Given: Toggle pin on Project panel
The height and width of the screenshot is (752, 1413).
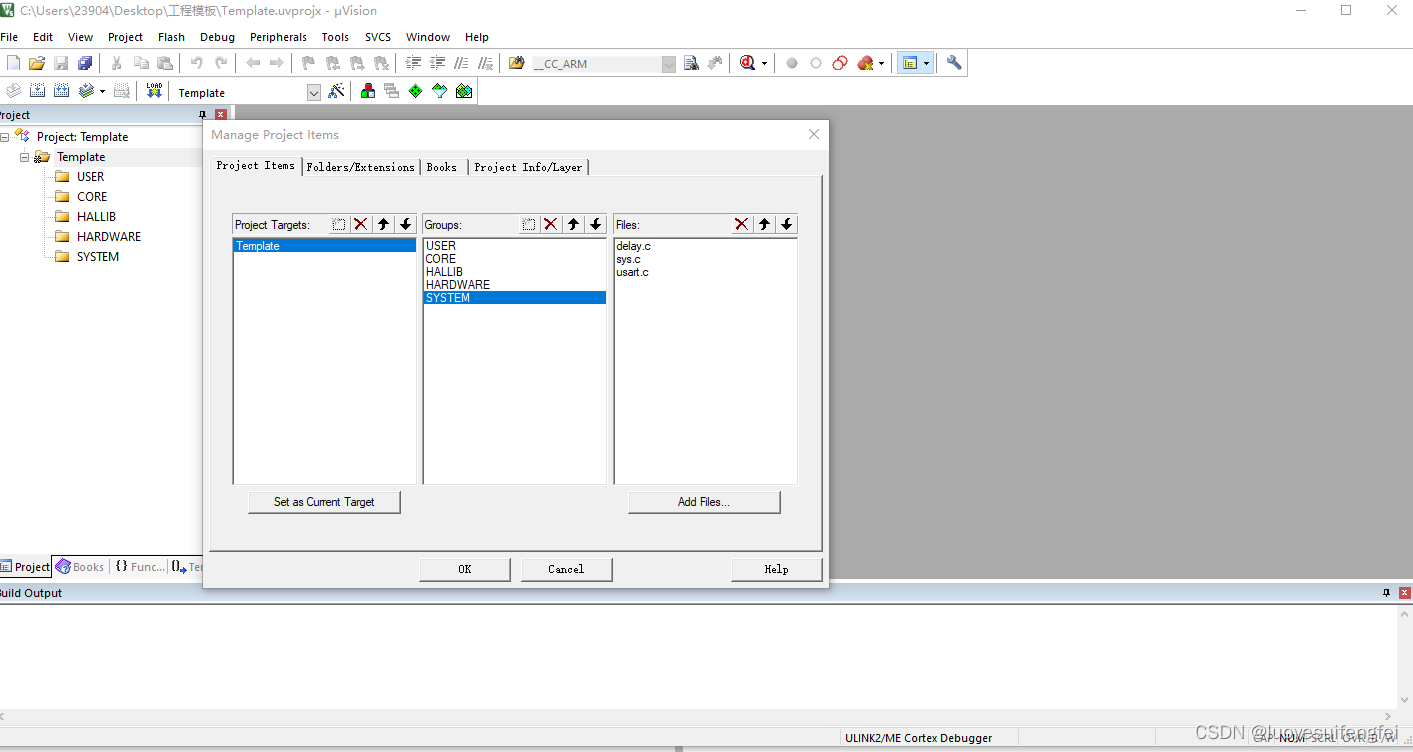Looking at the screenshot, I should [203, 115].
